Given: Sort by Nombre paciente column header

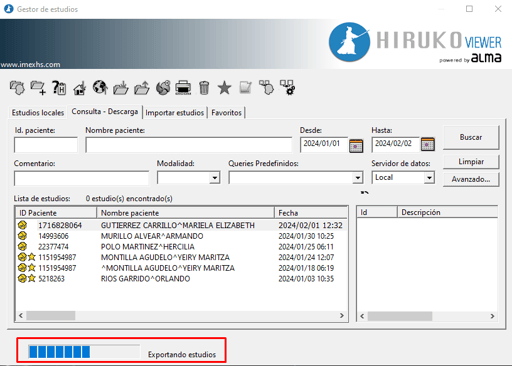Looking at the screenshot, I should coord(185,213).
